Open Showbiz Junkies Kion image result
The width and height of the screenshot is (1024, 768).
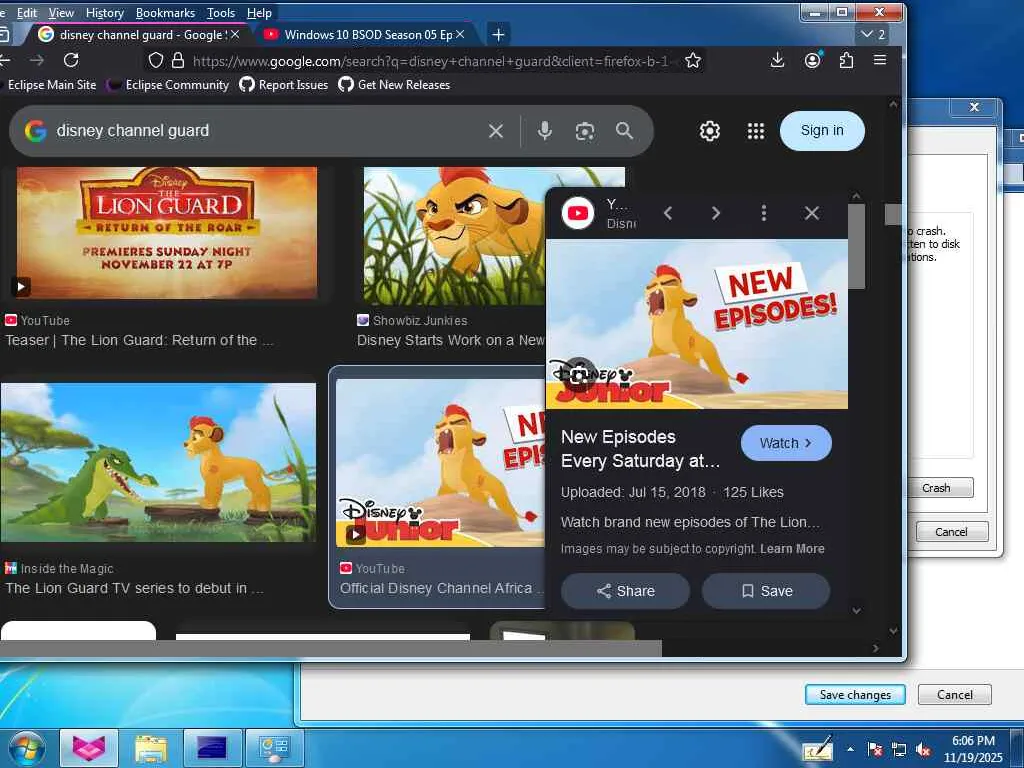(x=454, y=235)
